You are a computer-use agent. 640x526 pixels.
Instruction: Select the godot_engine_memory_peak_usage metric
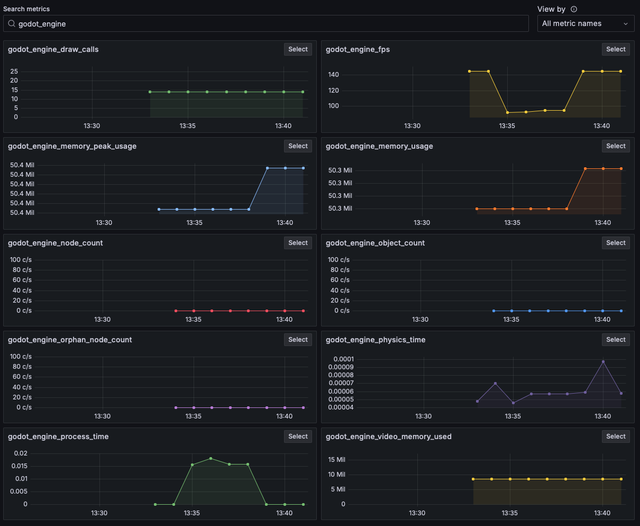coord(298,146)
